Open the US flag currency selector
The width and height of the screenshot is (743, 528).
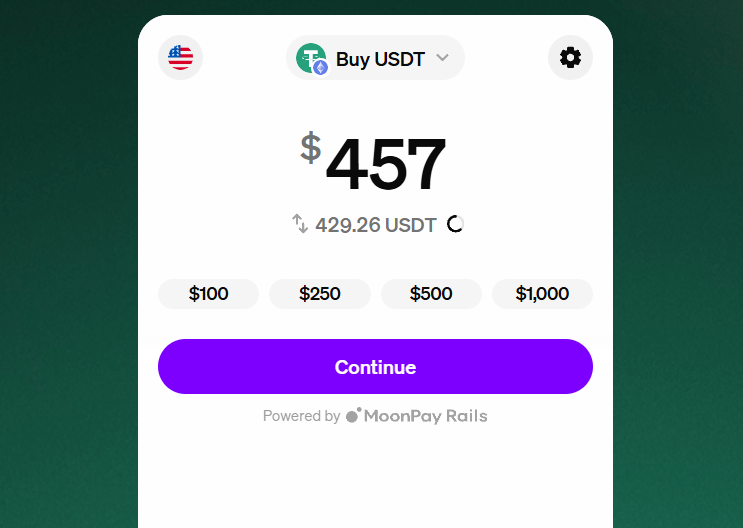tap(181, 57)
